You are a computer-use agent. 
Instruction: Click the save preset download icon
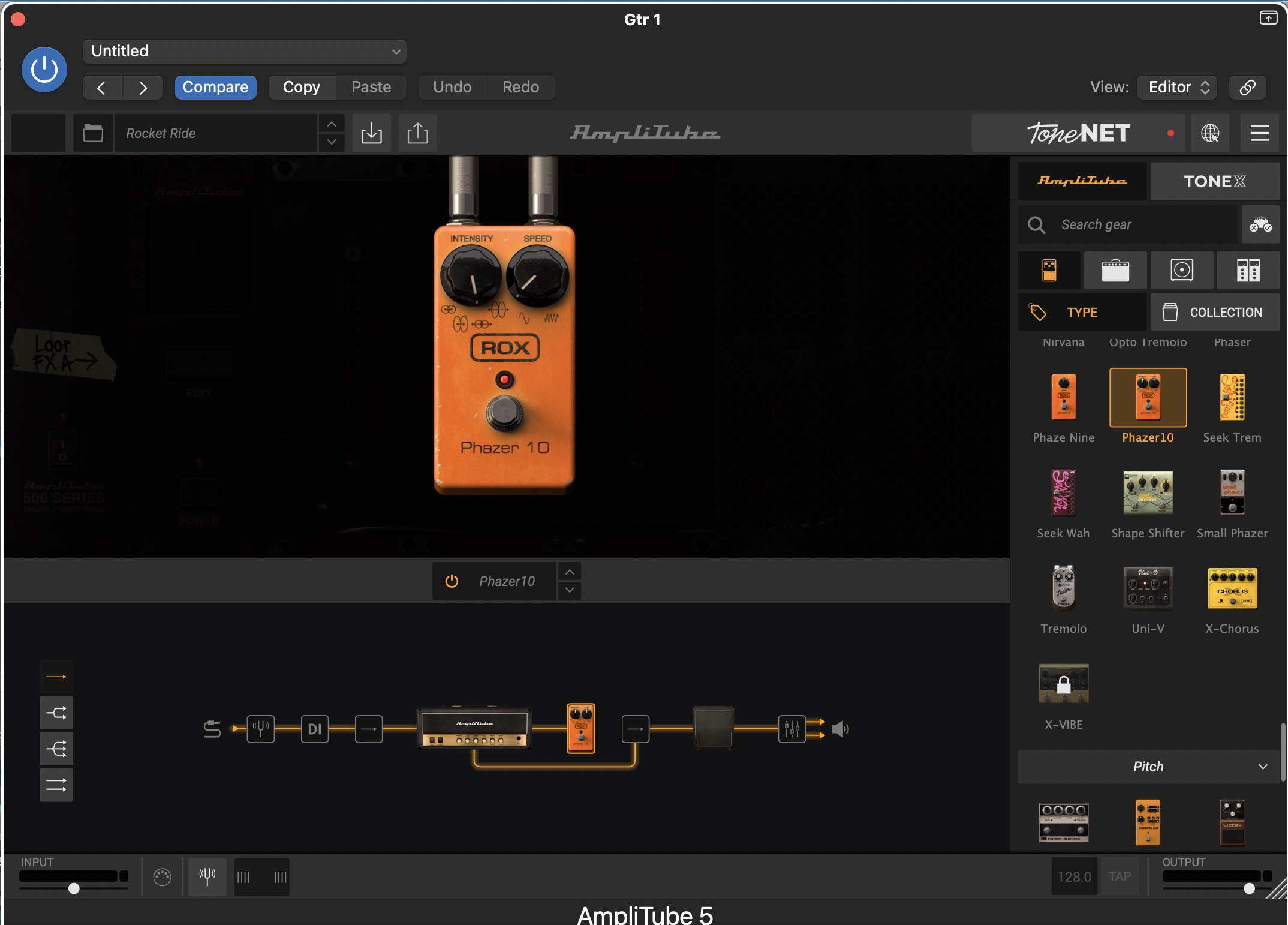click(x=371, y=133)
